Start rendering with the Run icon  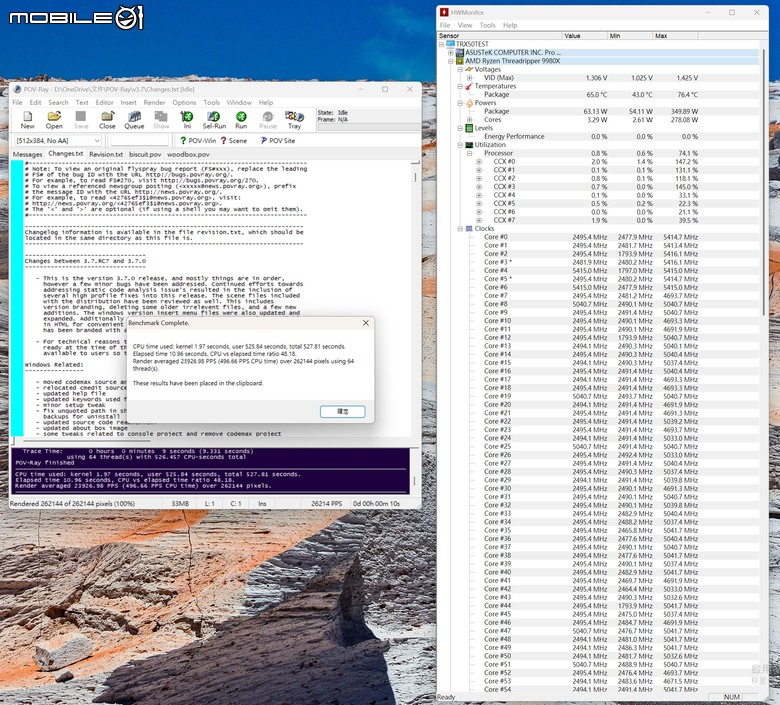241,120
